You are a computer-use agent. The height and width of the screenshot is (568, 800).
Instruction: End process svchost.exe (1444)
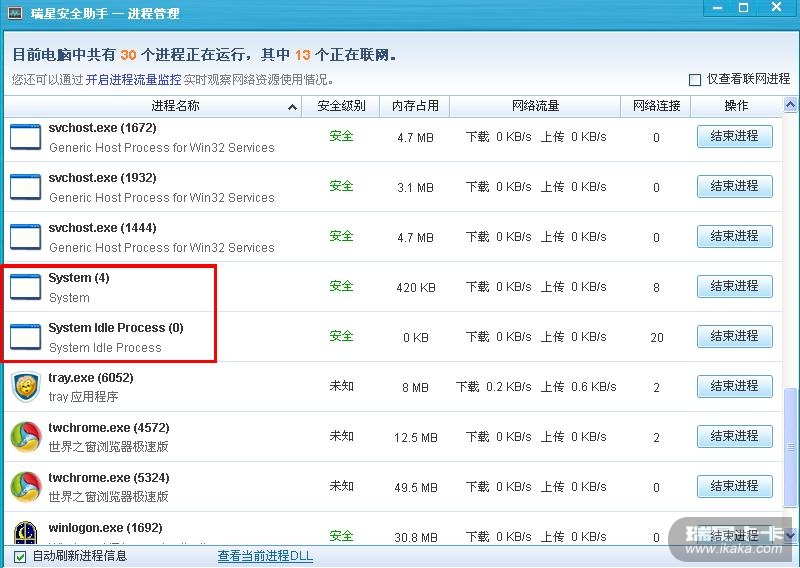click(x=735, y=236)
